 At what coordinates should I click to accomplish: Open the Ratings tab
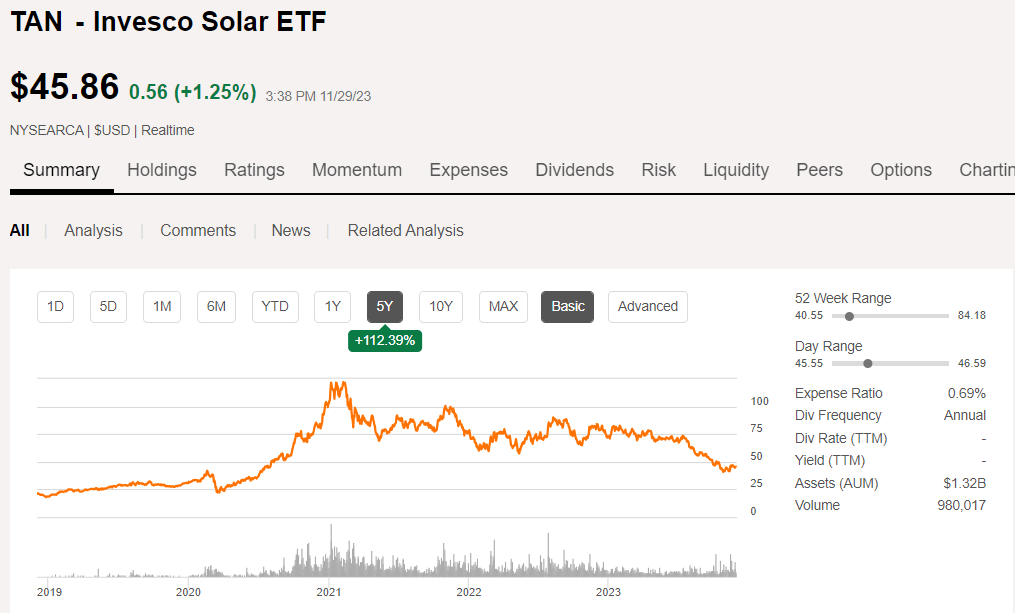(254, 170)
